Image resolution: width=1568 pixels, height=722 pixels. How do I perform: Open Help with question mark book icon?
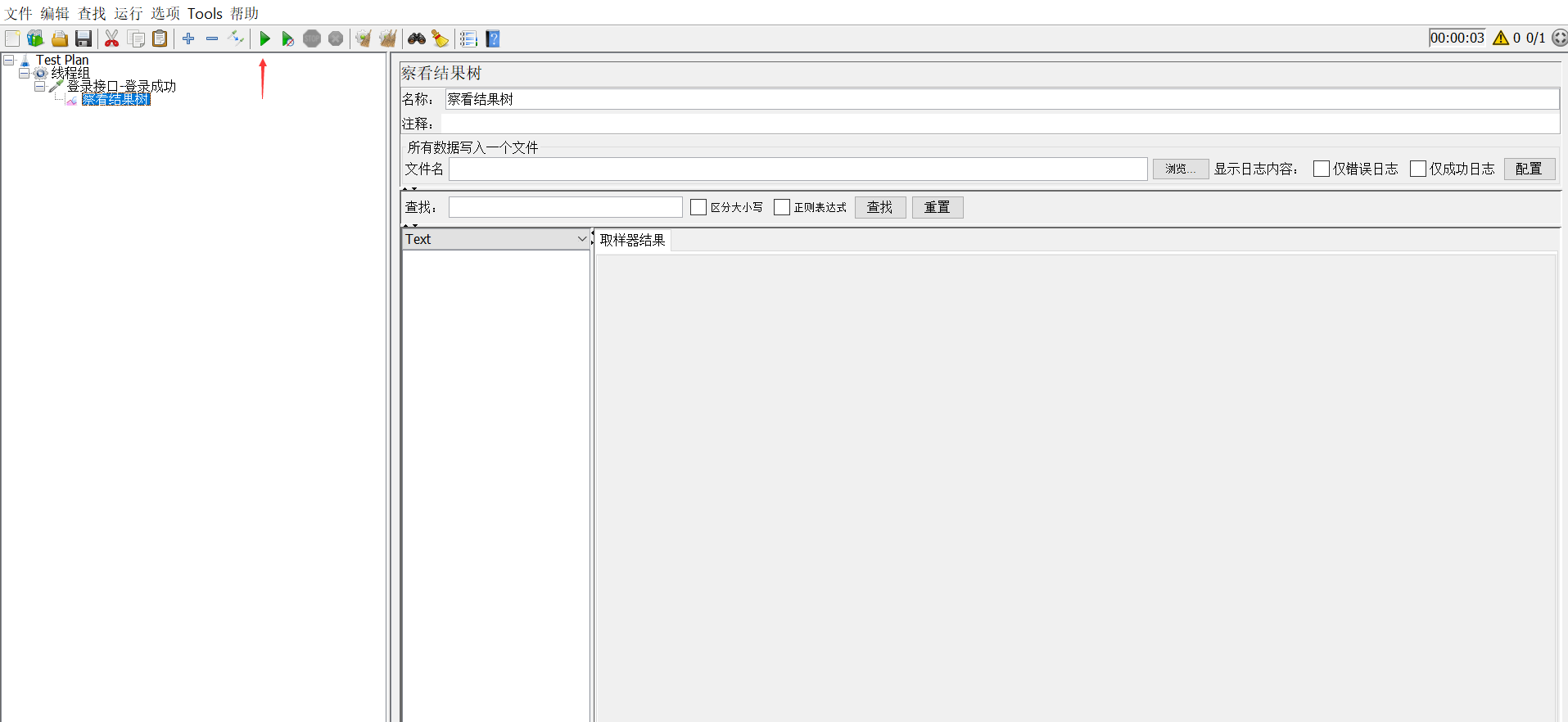pos(493,38)
